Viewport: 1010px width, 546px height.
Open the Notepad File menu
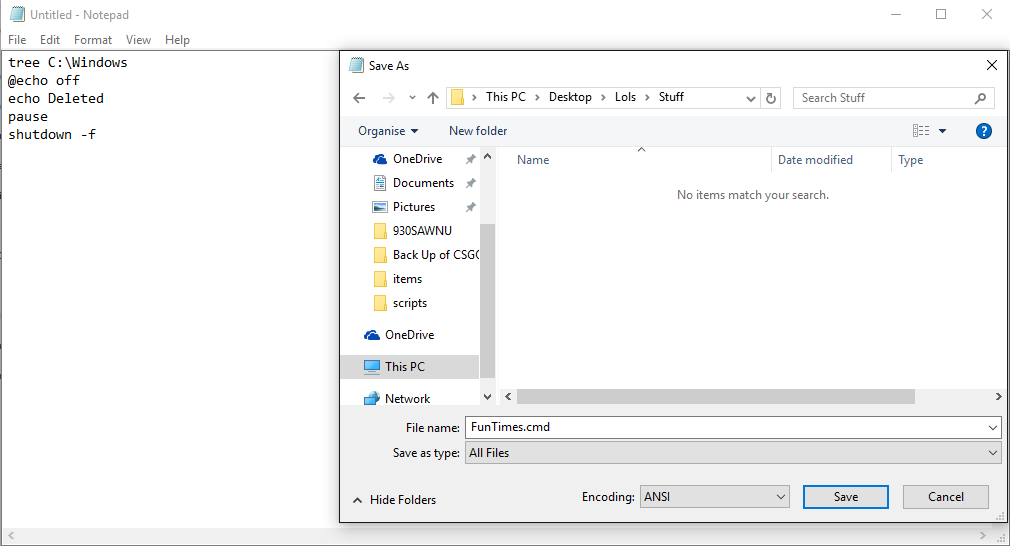point(17,40)
